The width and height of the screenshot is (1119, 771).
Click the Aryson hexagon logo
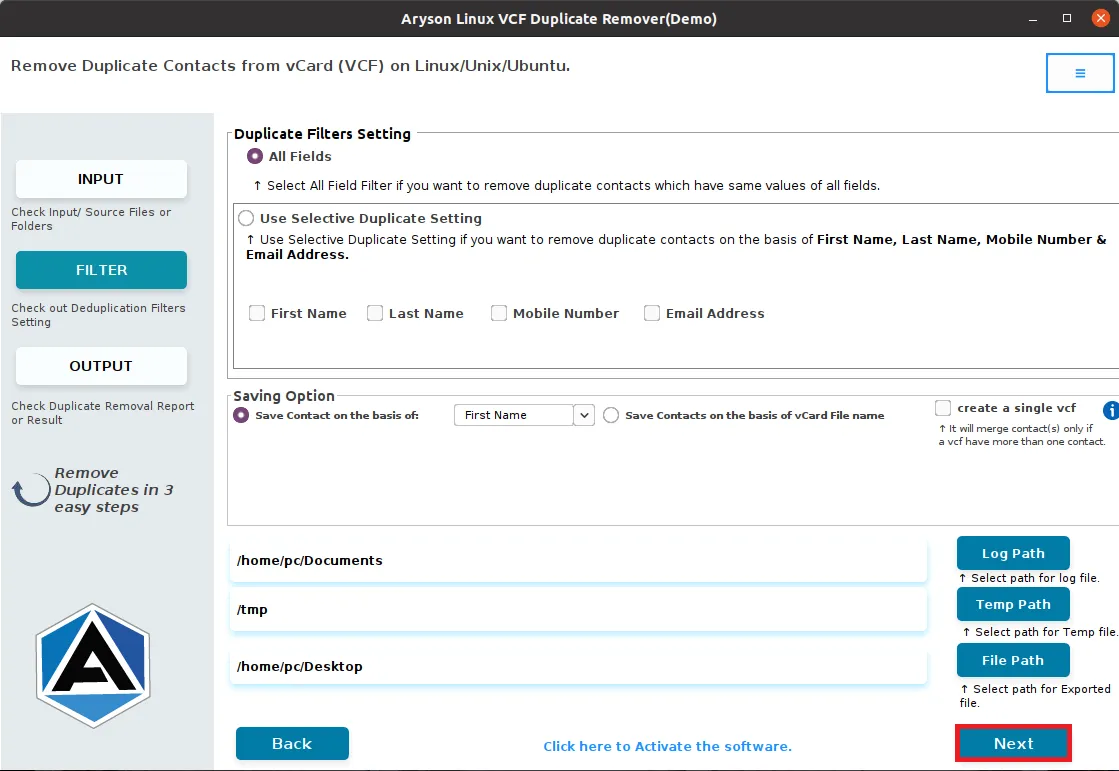click(x=93, y=666)
